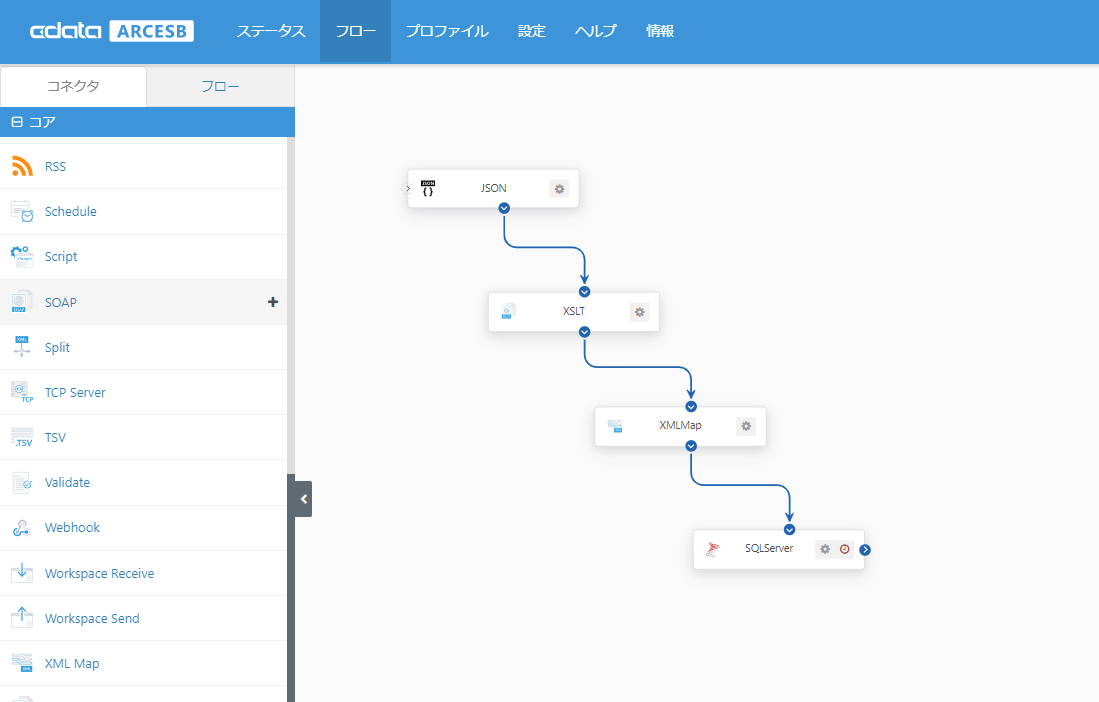Image resolution: width=1099 pixels, height=702 pixels.
Task: Choose the Validate connector entry
Action: (67, 483)
